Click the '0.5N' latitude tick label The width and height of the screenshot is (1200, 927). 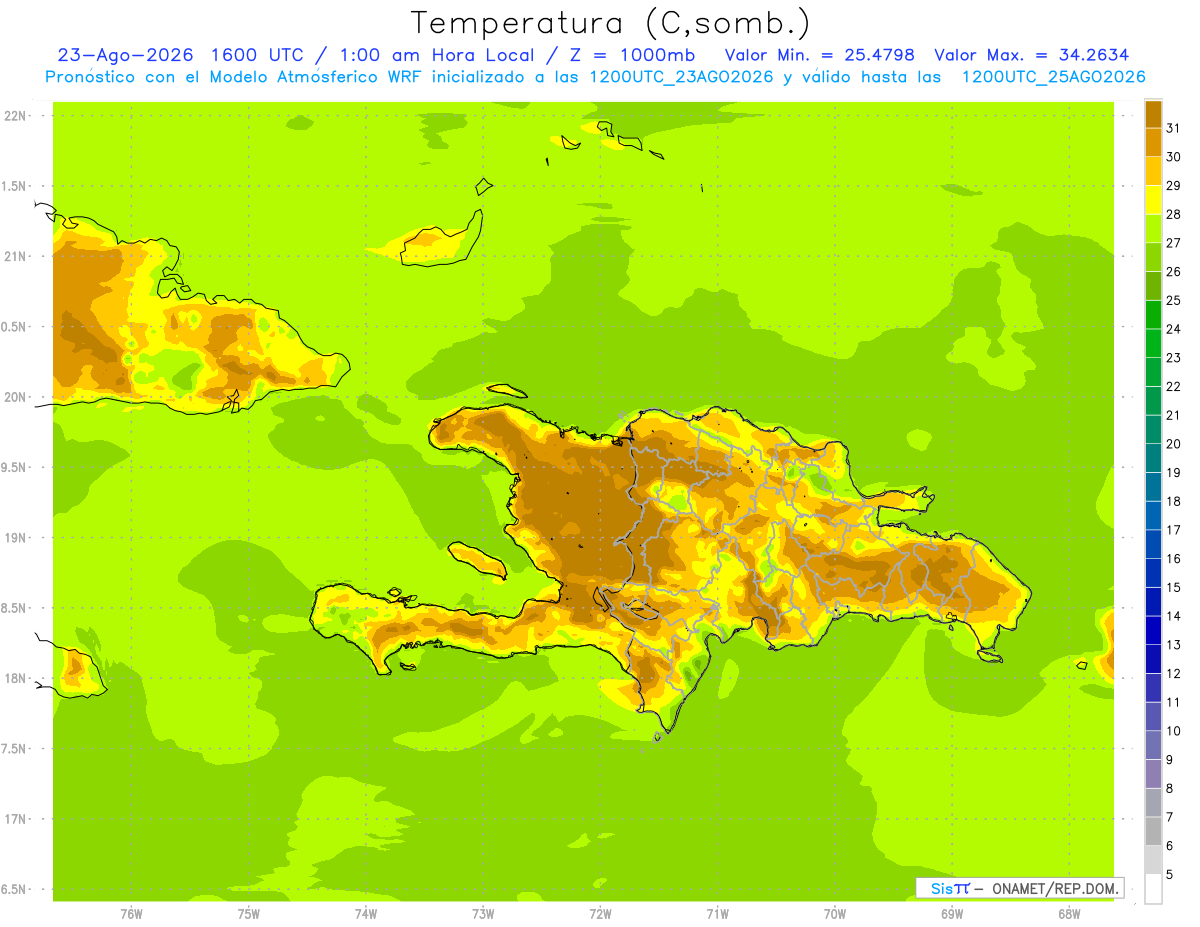[15, 327]
